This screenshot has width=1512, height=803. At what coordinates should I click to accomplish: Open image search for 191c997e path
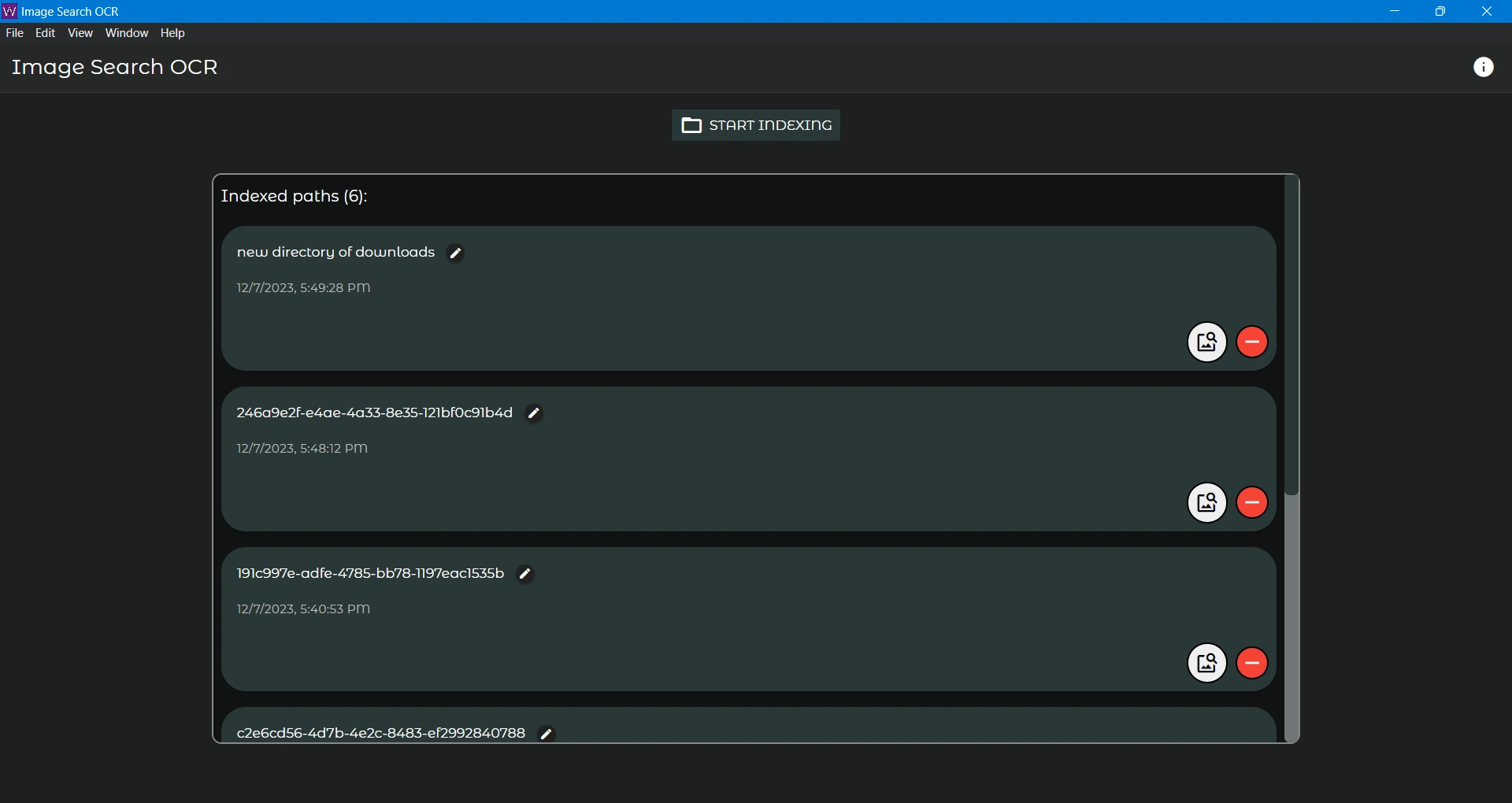pyautogui.click(x=1207, y=664)
